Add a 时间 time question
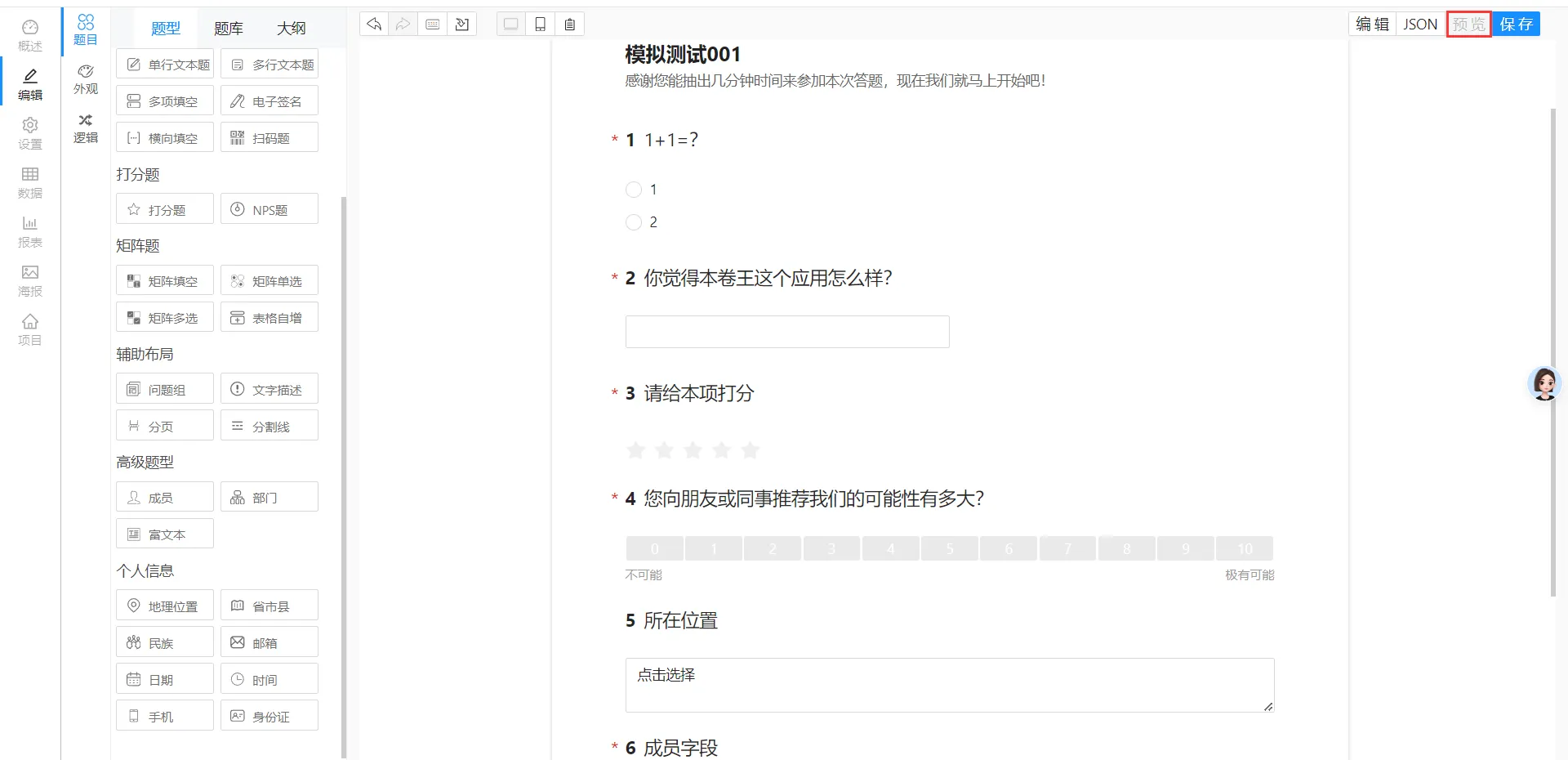This screenshot has height=760, width=1568. tap(269, 680)
